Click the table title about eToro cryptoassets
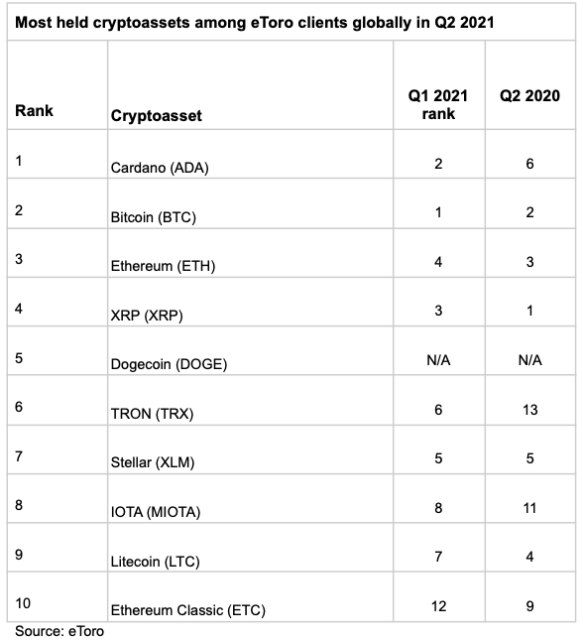The image size is (583, 640). tap(254, 22)
